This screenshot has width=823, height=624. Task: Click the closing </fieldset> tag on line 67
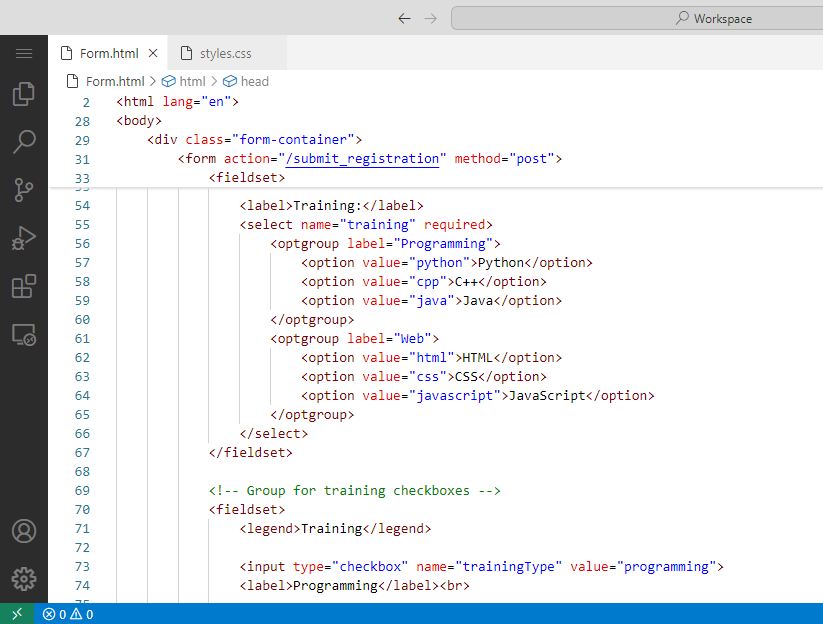tap(250, 452)
